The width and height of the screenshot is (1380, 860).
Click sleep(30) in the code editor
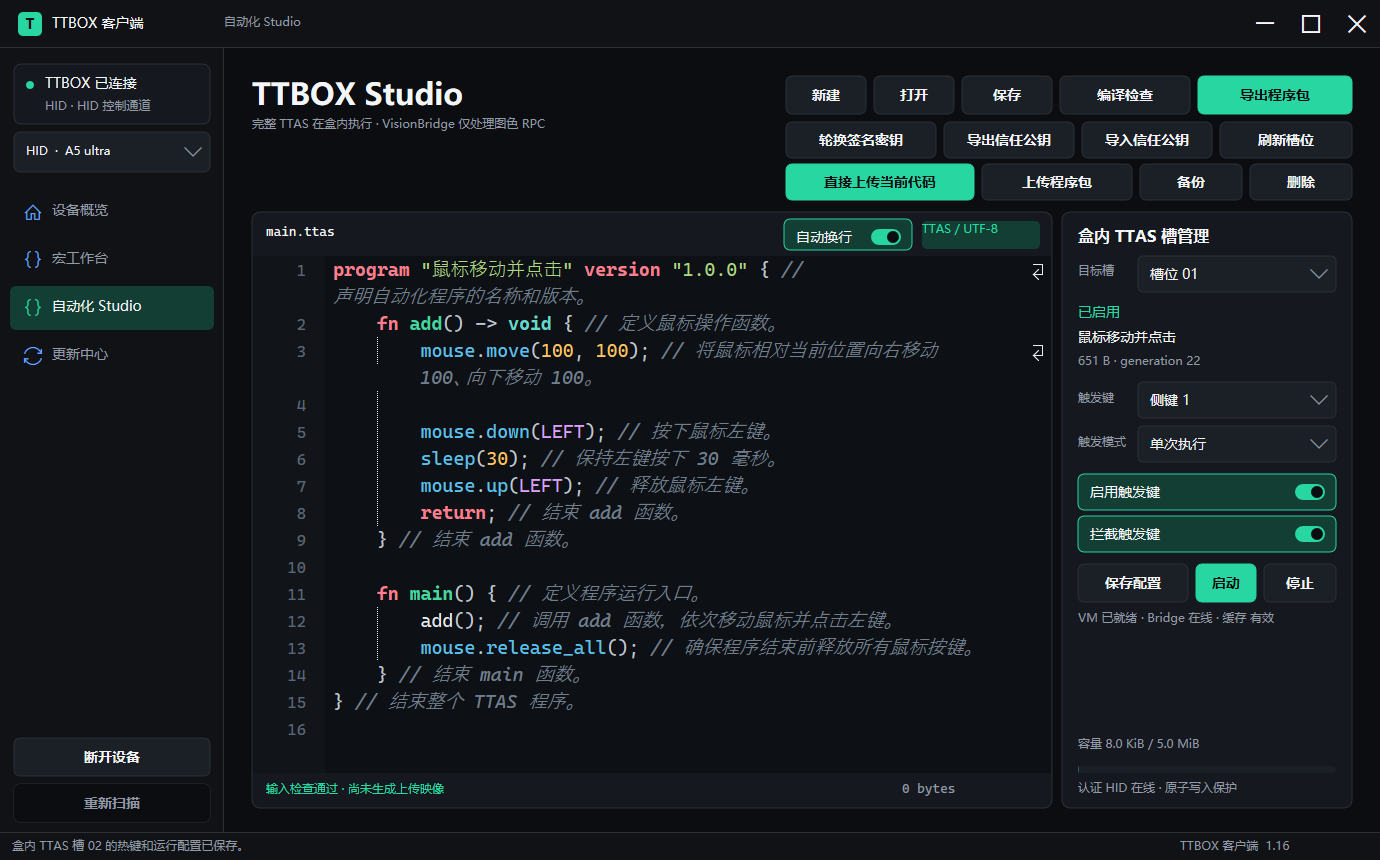coord(475,458)
